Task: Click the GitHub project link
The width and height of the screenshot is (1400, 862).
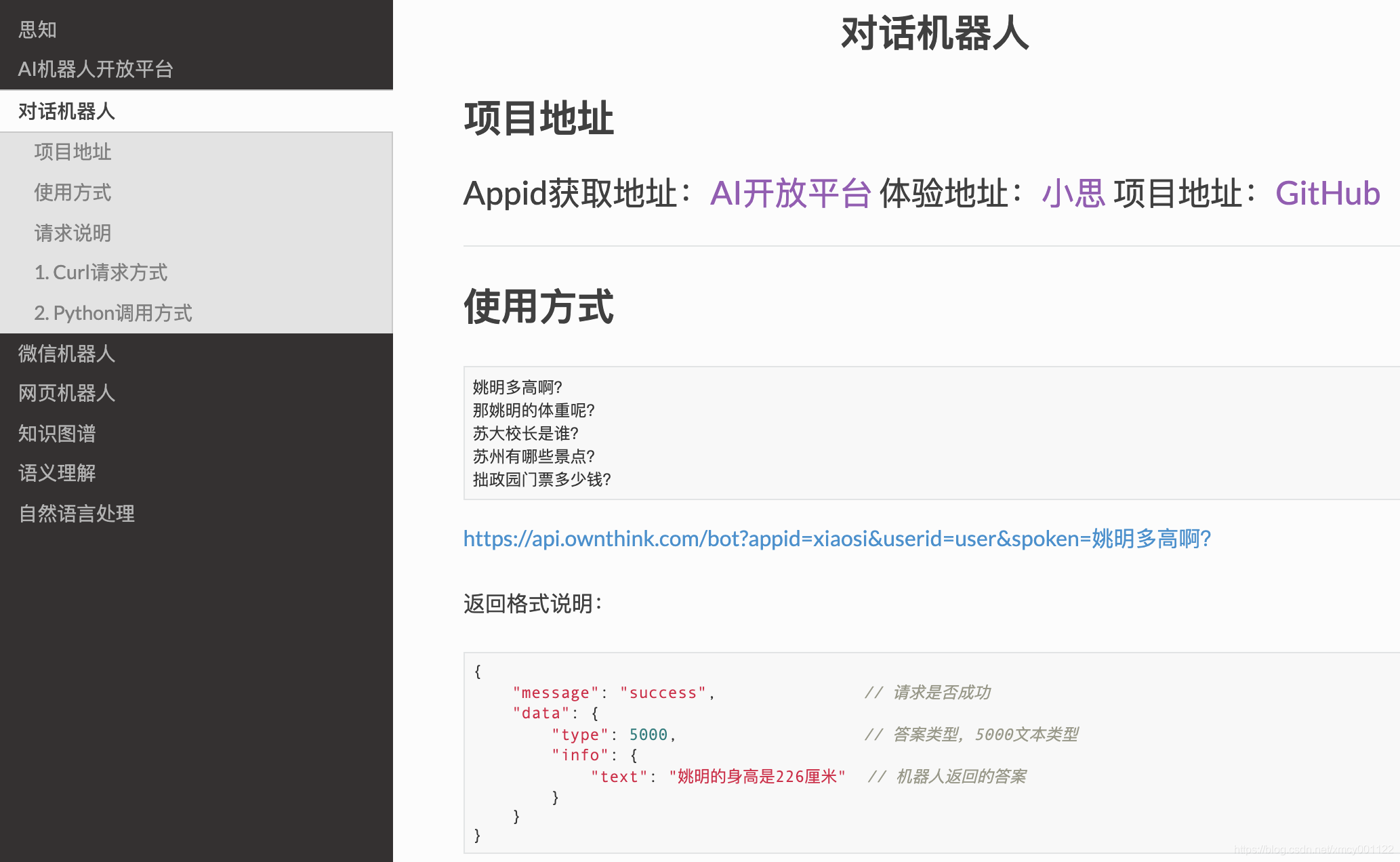Action: [1327, 194]
